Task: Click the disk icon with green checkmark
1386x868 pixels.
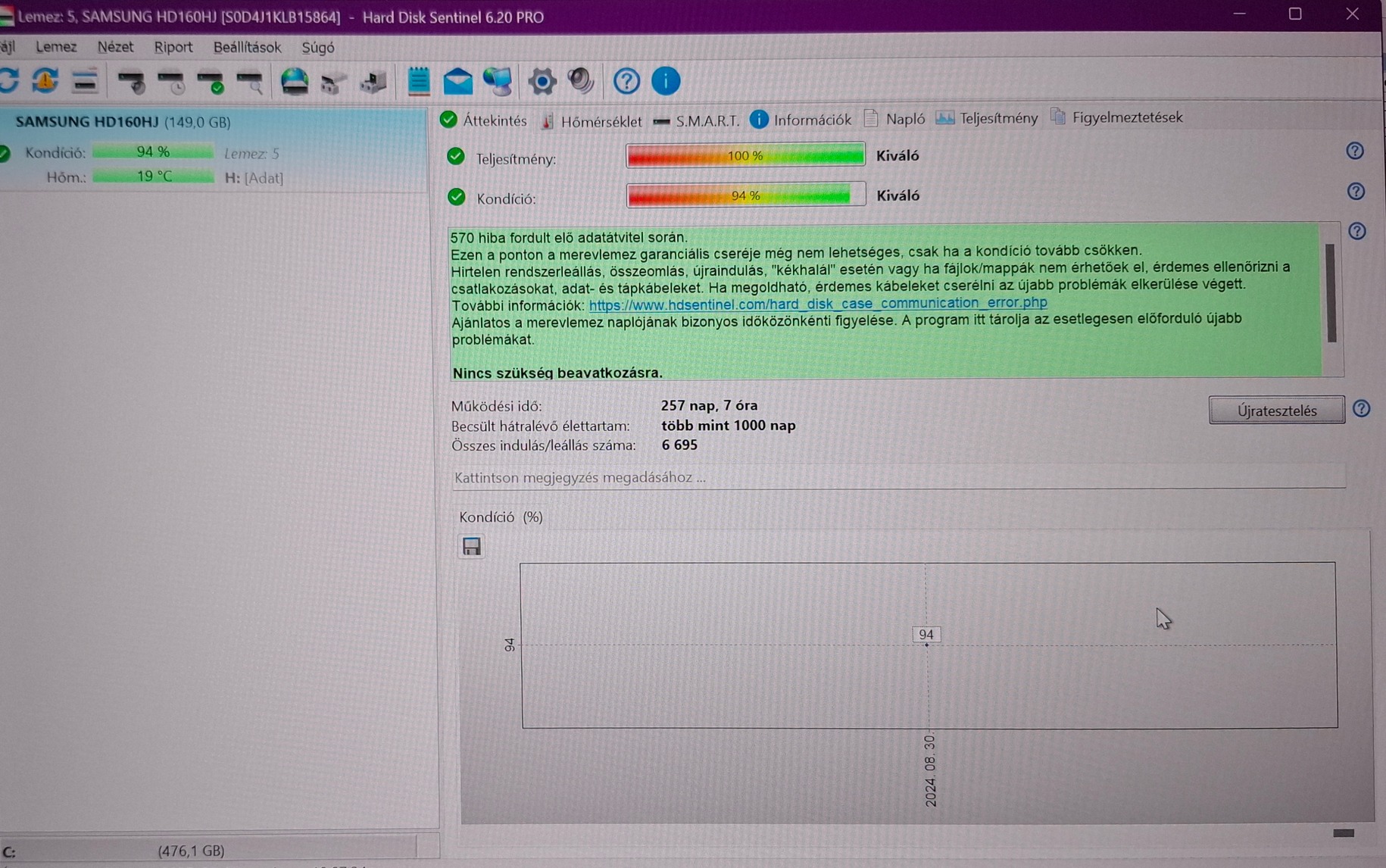Action: coord(211,82)
